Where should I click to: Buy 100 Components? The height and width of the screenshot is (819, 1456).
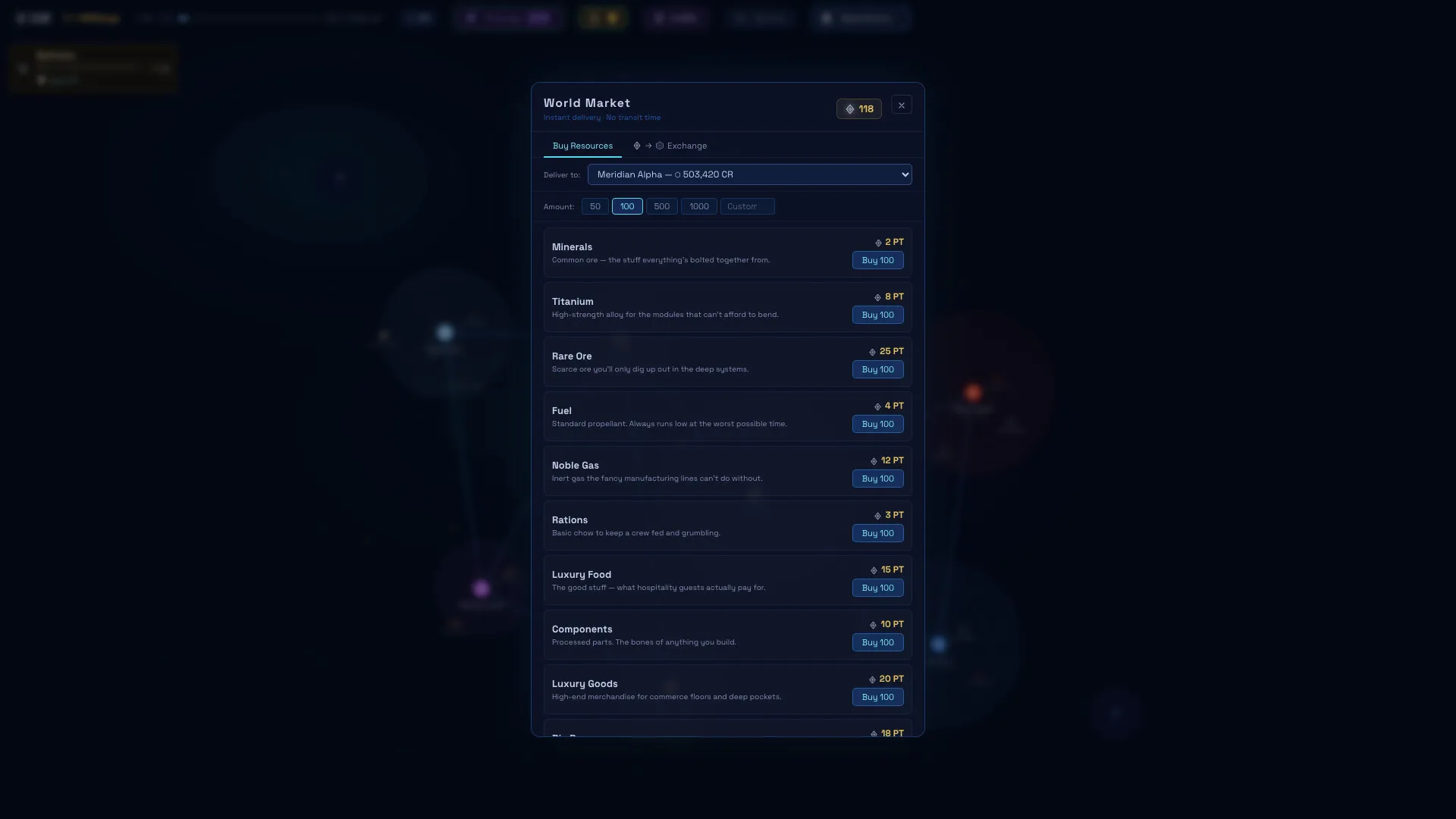click(878, 642)
